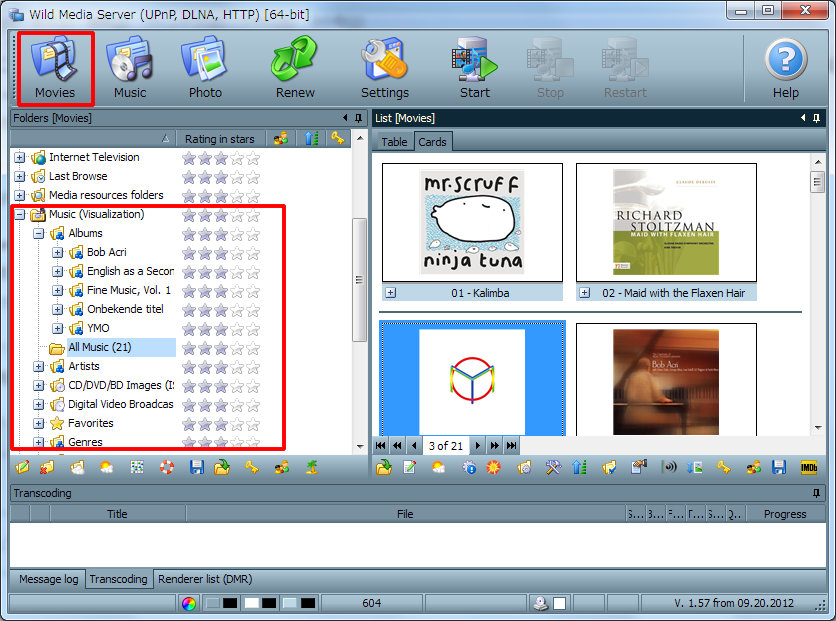Collapse the Music (Visualization) folder
Viewport: 836px width, 621px height.
point(20,214)
